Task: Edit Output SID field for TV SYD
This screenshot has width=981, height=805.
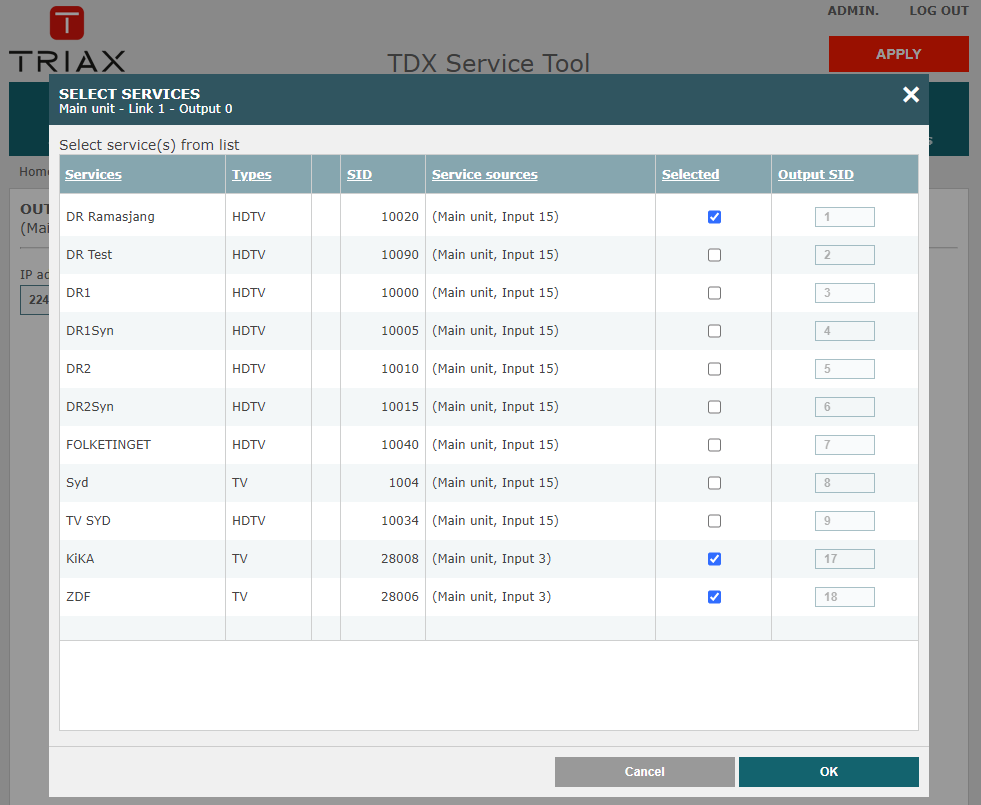Action: (x=845, y=521)
